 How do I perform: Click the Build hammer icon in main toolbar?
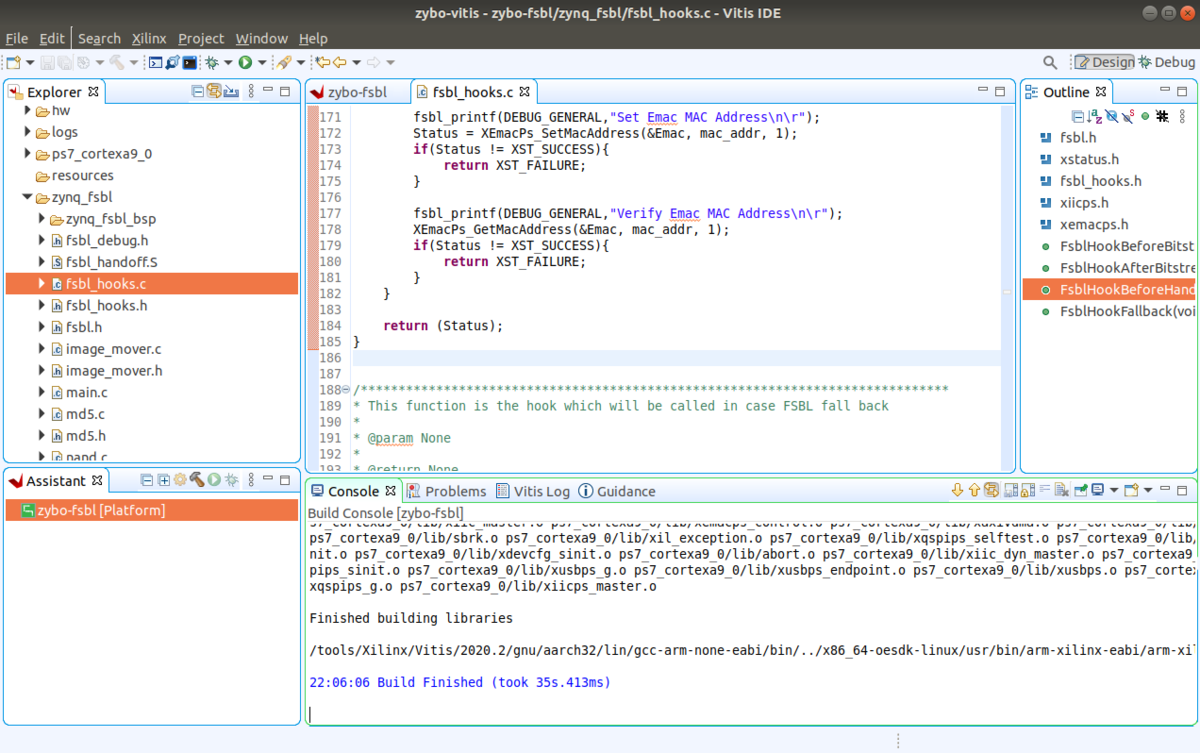tap(117, 63)
